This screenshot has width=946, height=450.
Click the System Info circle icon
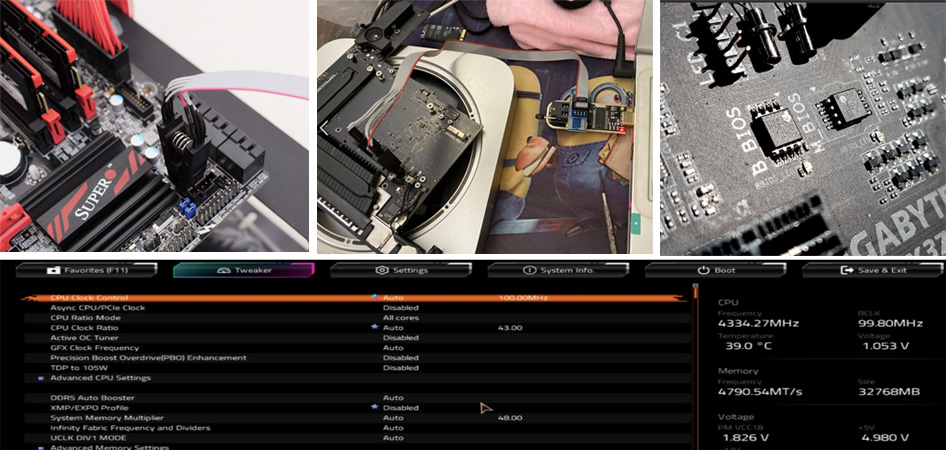tap(530, 270)
